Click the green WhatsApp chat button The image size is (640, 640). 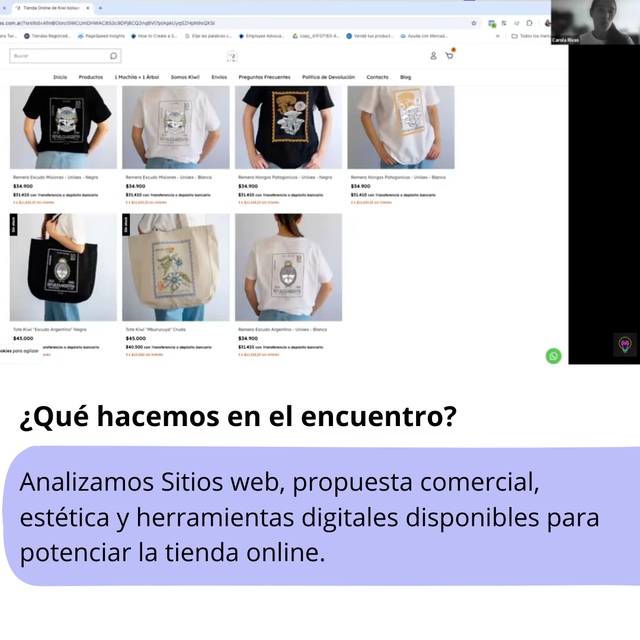pos(553,356)
